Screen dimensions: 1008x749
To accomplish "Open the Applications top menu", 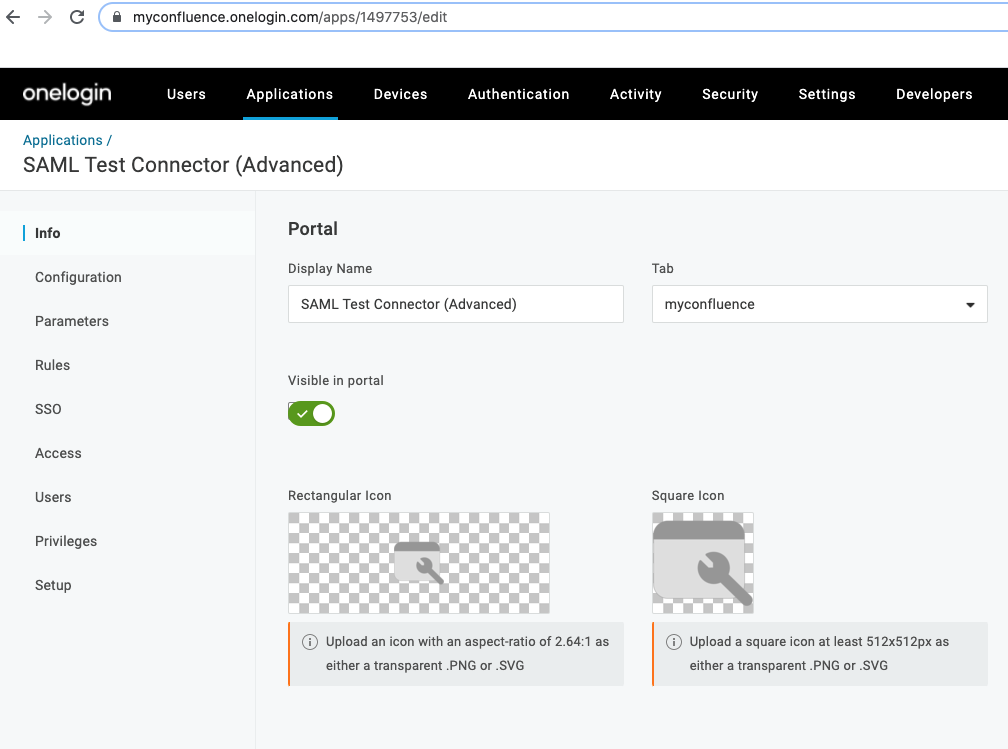I will coord(290,94).
